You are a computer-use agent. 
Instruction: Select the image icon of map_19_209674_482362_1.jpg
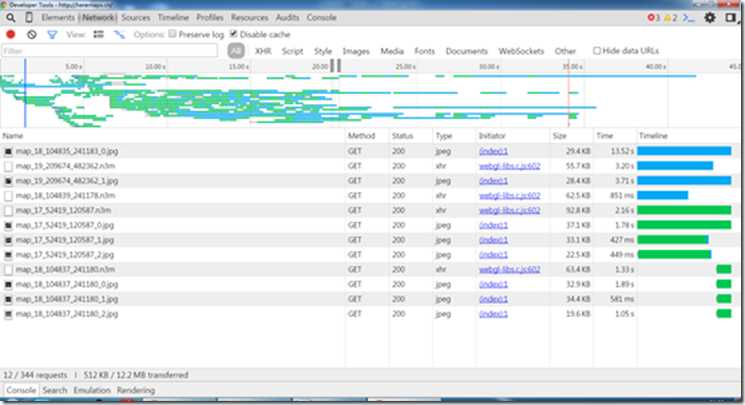[8, 181]
